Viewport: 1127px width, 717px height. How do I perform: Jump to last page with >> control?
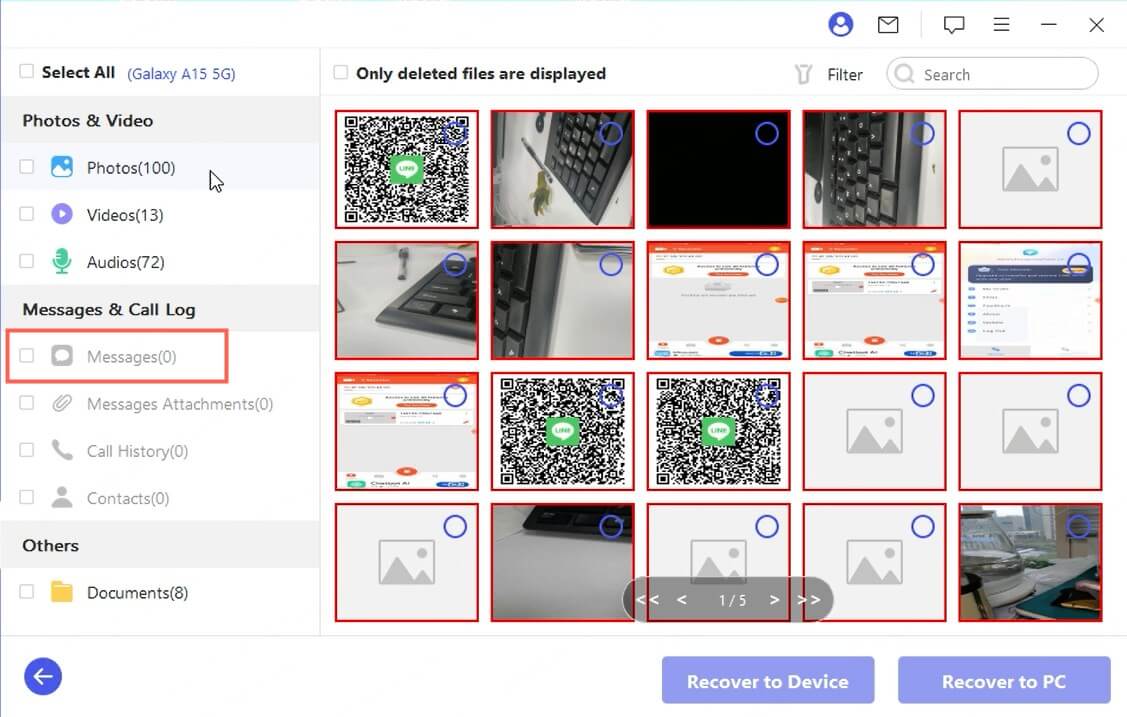tap(809, 599)
